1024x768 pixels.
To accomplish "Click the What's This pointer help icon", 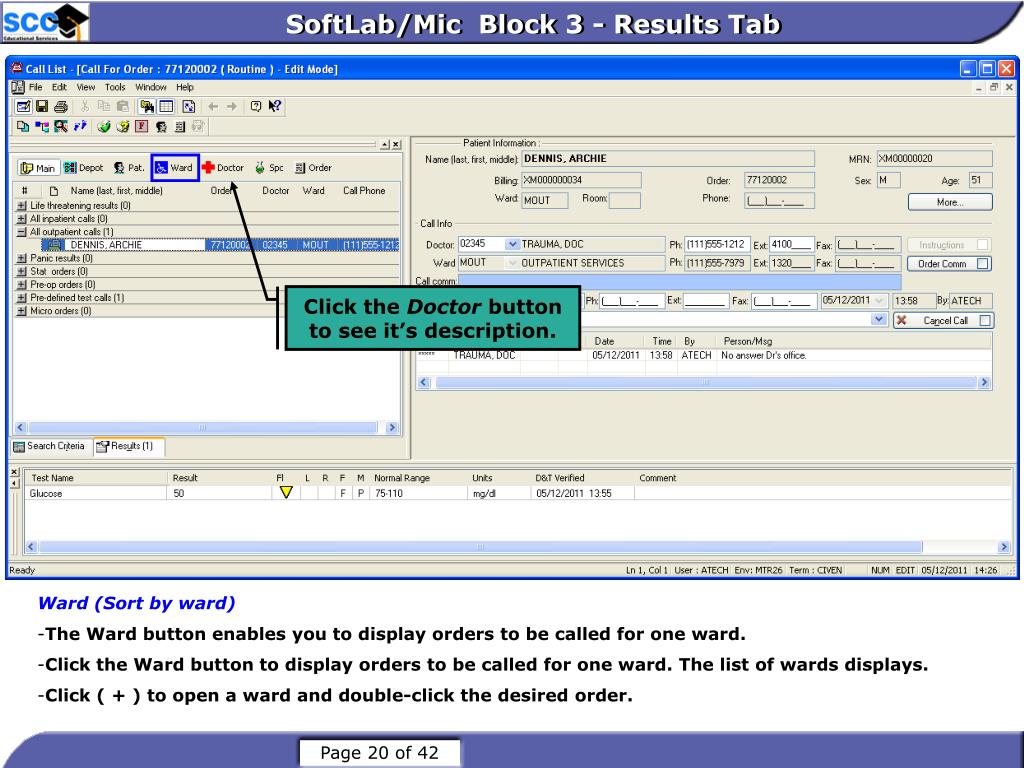I will 275,106.
